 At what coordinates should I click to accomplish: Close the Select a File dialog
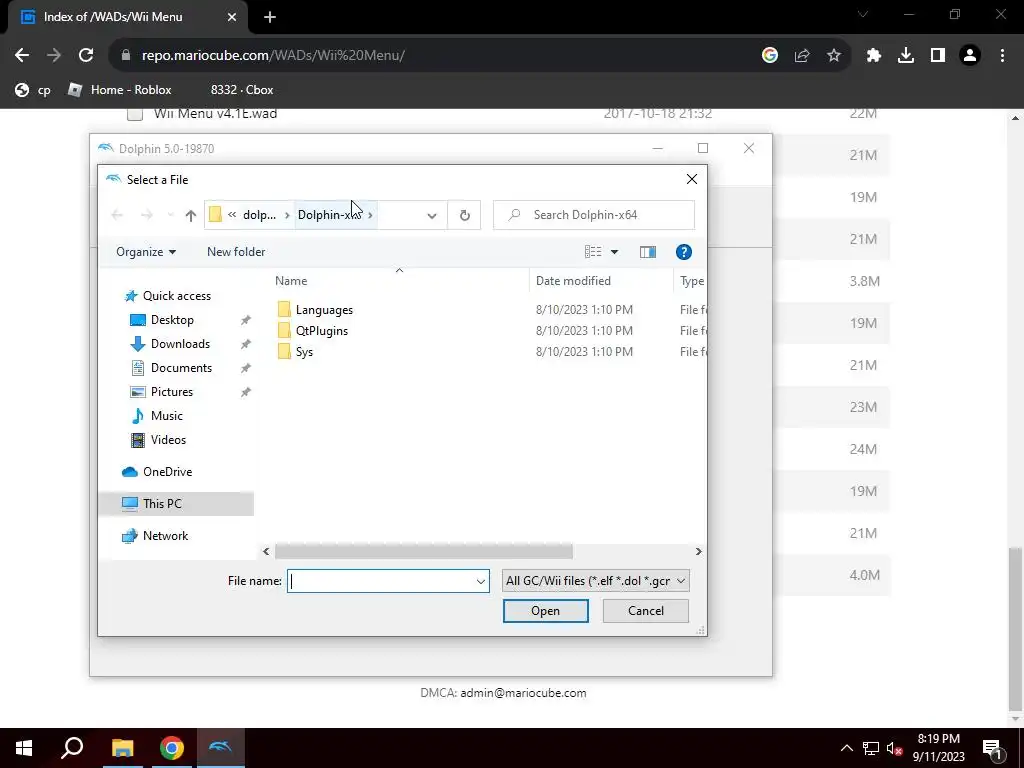[692, 179]
